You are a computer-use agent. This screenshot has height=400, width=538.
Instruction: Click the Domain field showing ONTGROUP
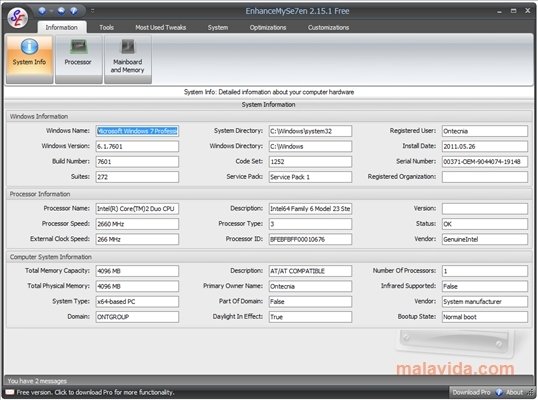tap(137, 317)
